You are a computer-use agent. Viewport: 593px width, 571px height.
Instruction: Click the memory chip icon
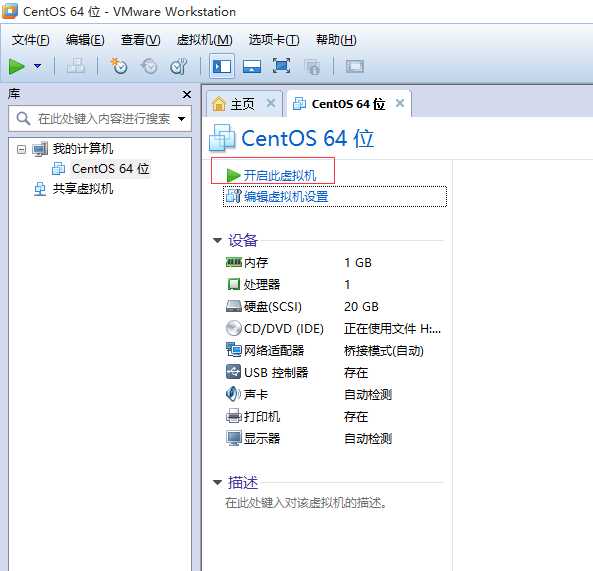234,262
